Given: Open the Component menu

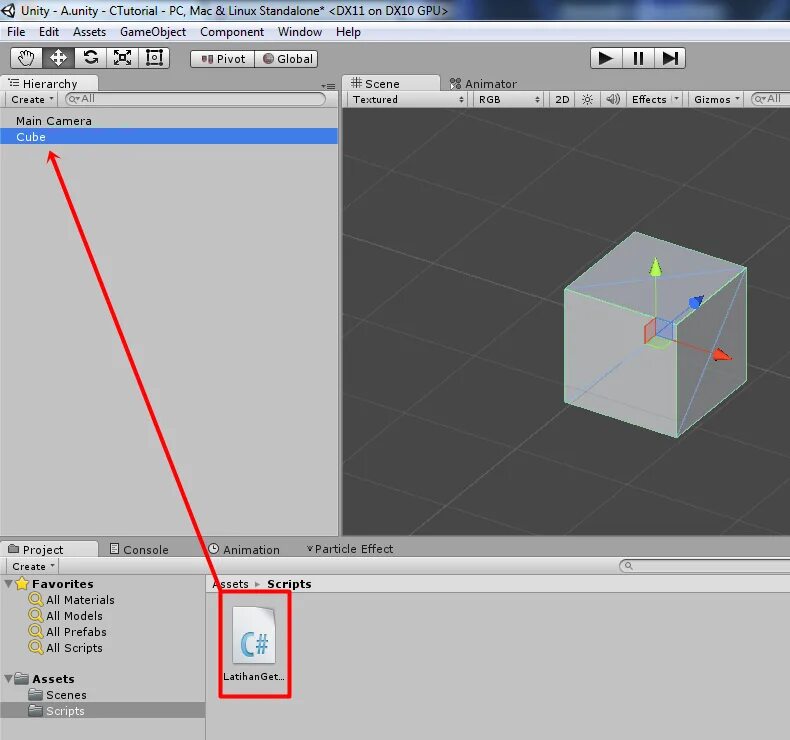Looking at the screenshot, I should point(232,32).
